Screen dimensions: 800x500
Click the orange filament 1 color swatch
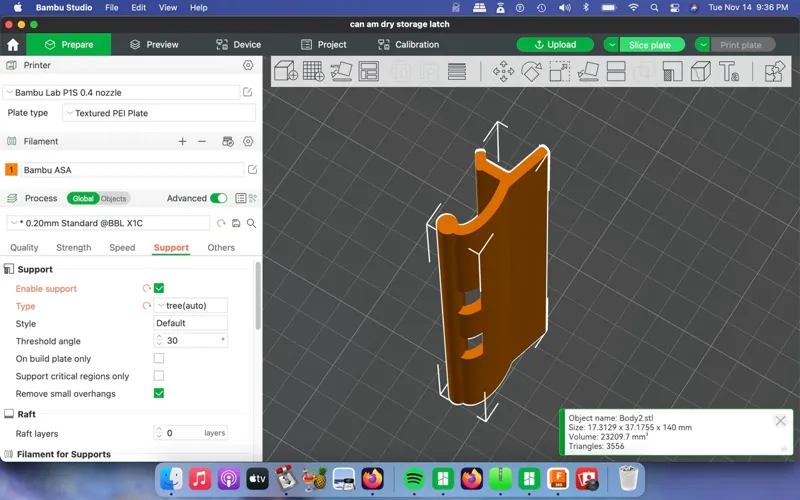click(11, 169)
